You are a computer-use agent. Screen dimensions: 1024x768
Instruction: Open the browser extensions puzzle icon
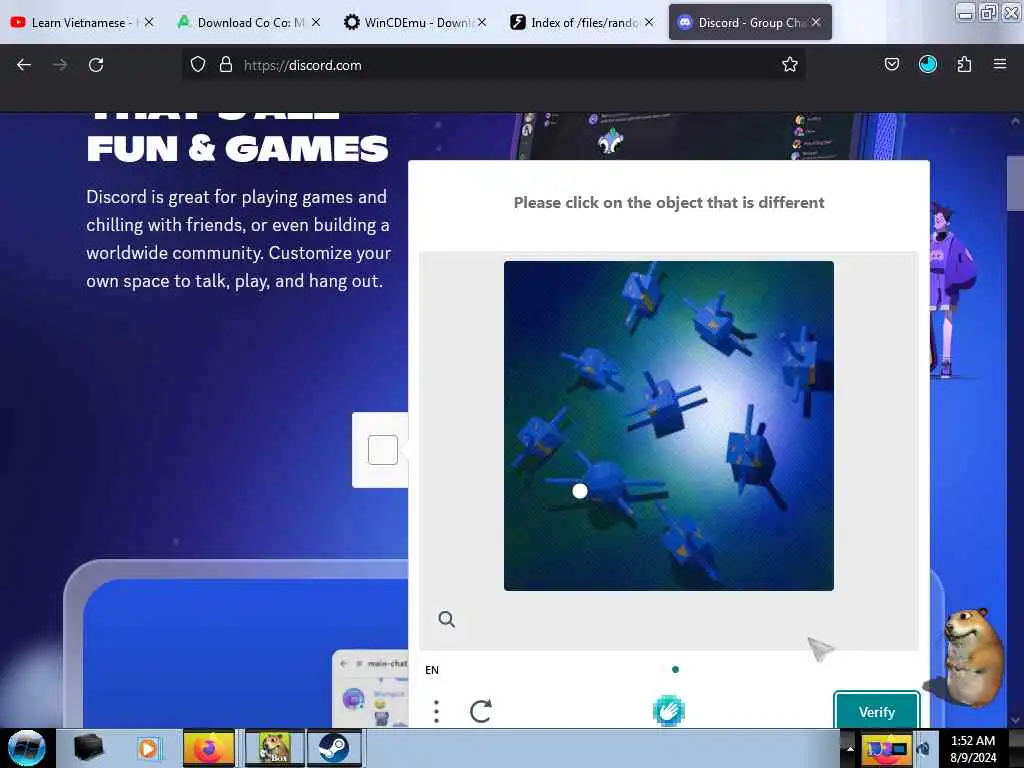tap(964, 65)
